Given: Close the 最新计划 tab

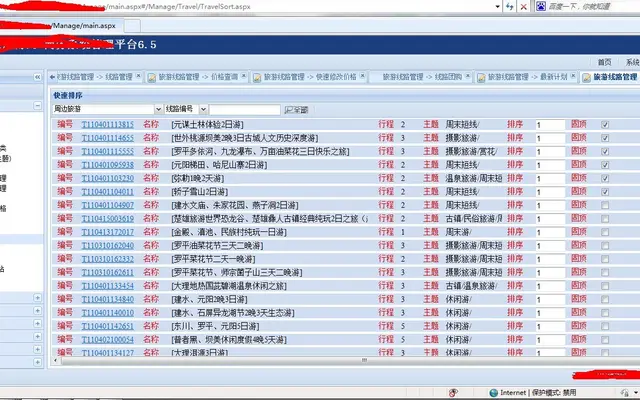Looking at the screenshot, I should click(x=573, y=76).
